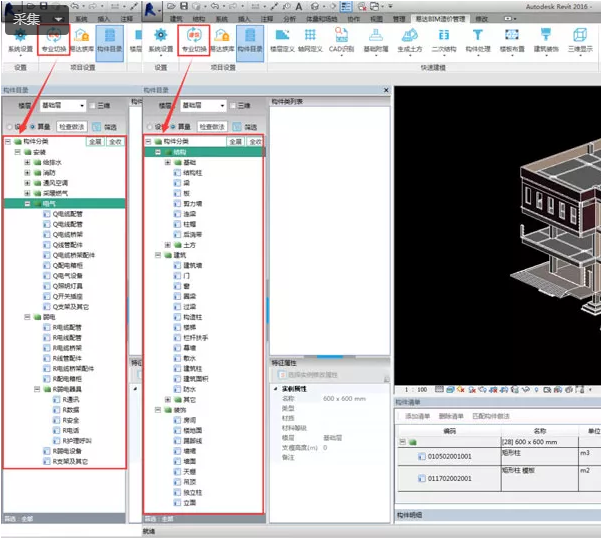This screenshot has height=538, width=602.
Task: Switch to the 管理 ribbon tab
Action: 399,19
